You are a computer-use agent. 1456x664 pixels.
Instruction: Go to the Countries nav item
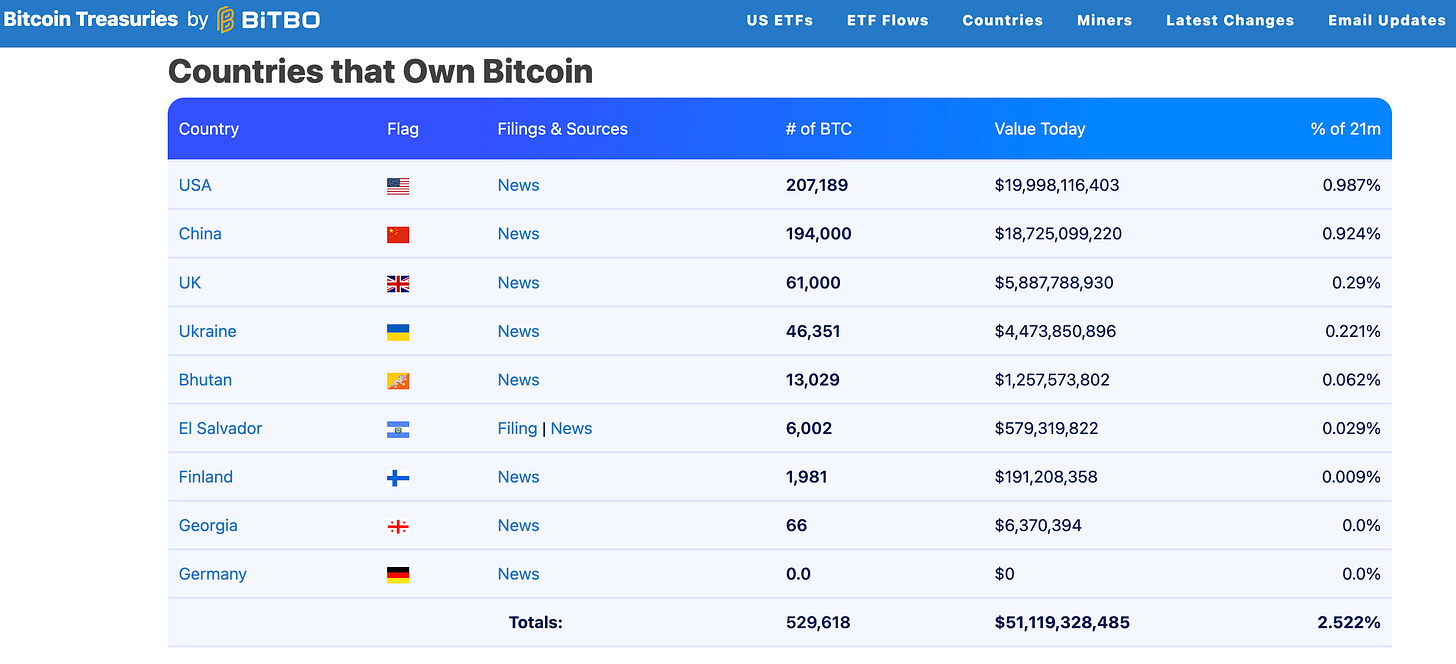tap(1002, 20)
